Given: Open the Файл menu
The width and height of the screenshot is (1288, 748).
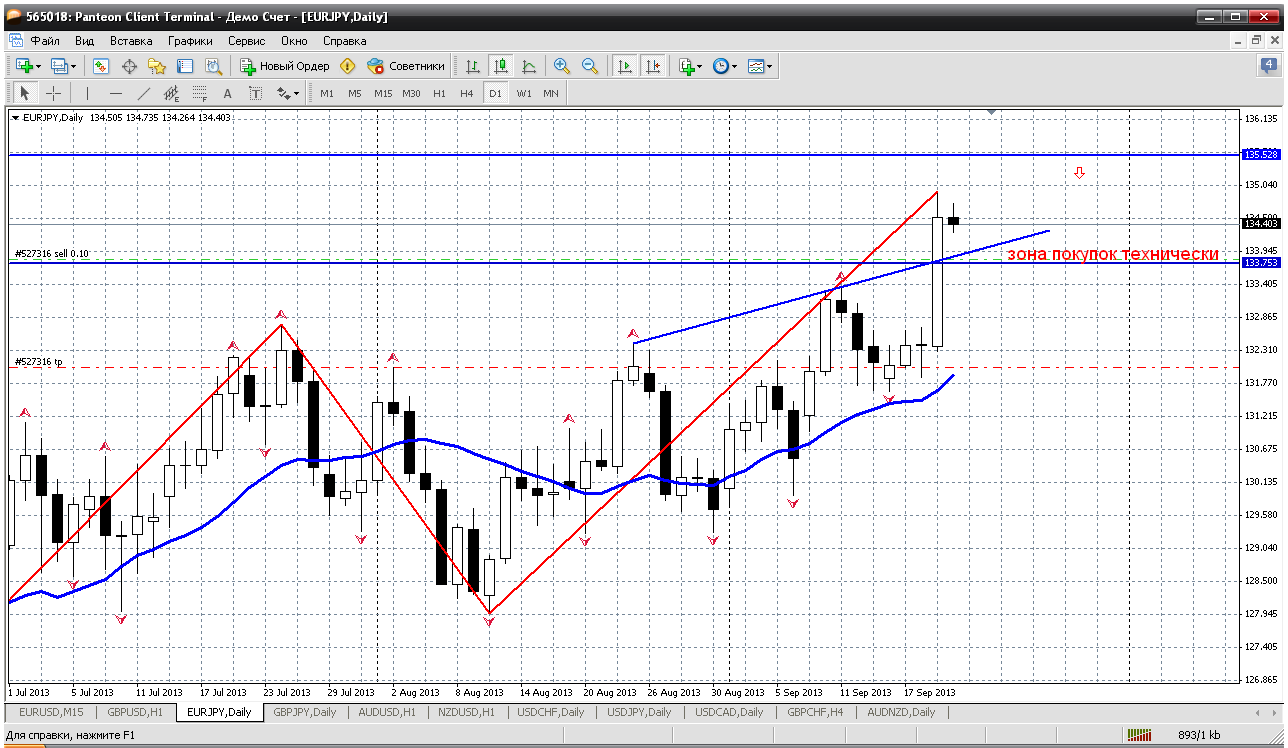Looking at the screenshot, I should tap(45, 41).
